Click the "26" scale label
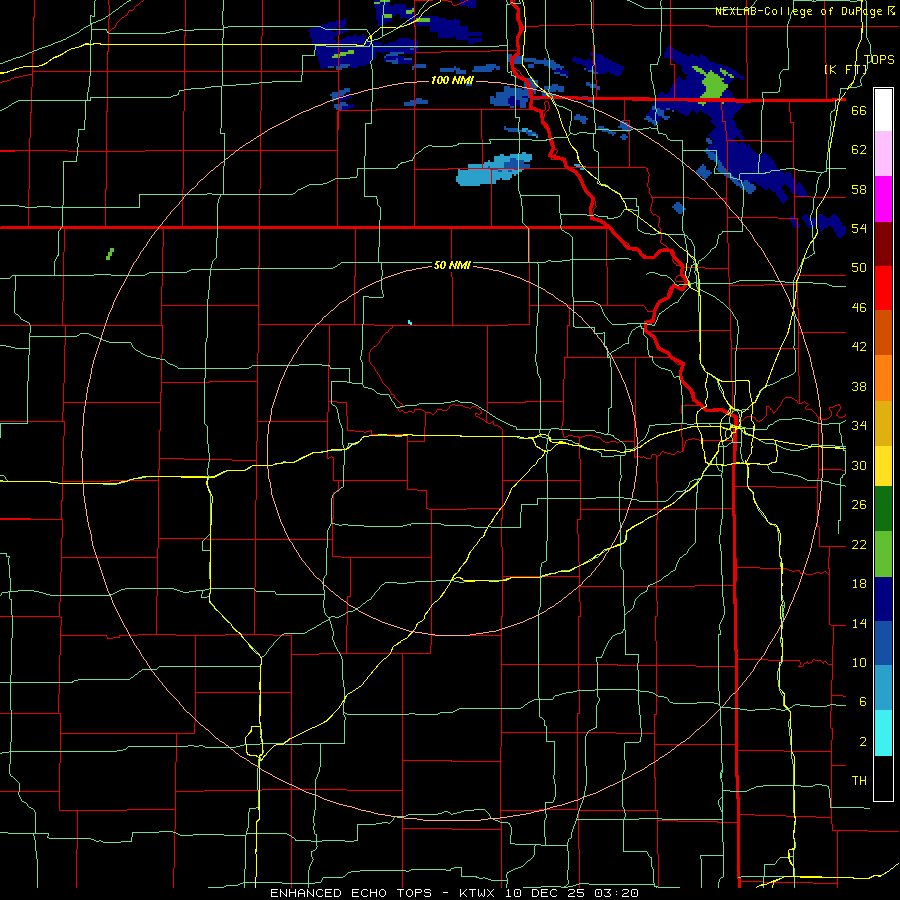900x900 pixels. click(x=859, y=505)
